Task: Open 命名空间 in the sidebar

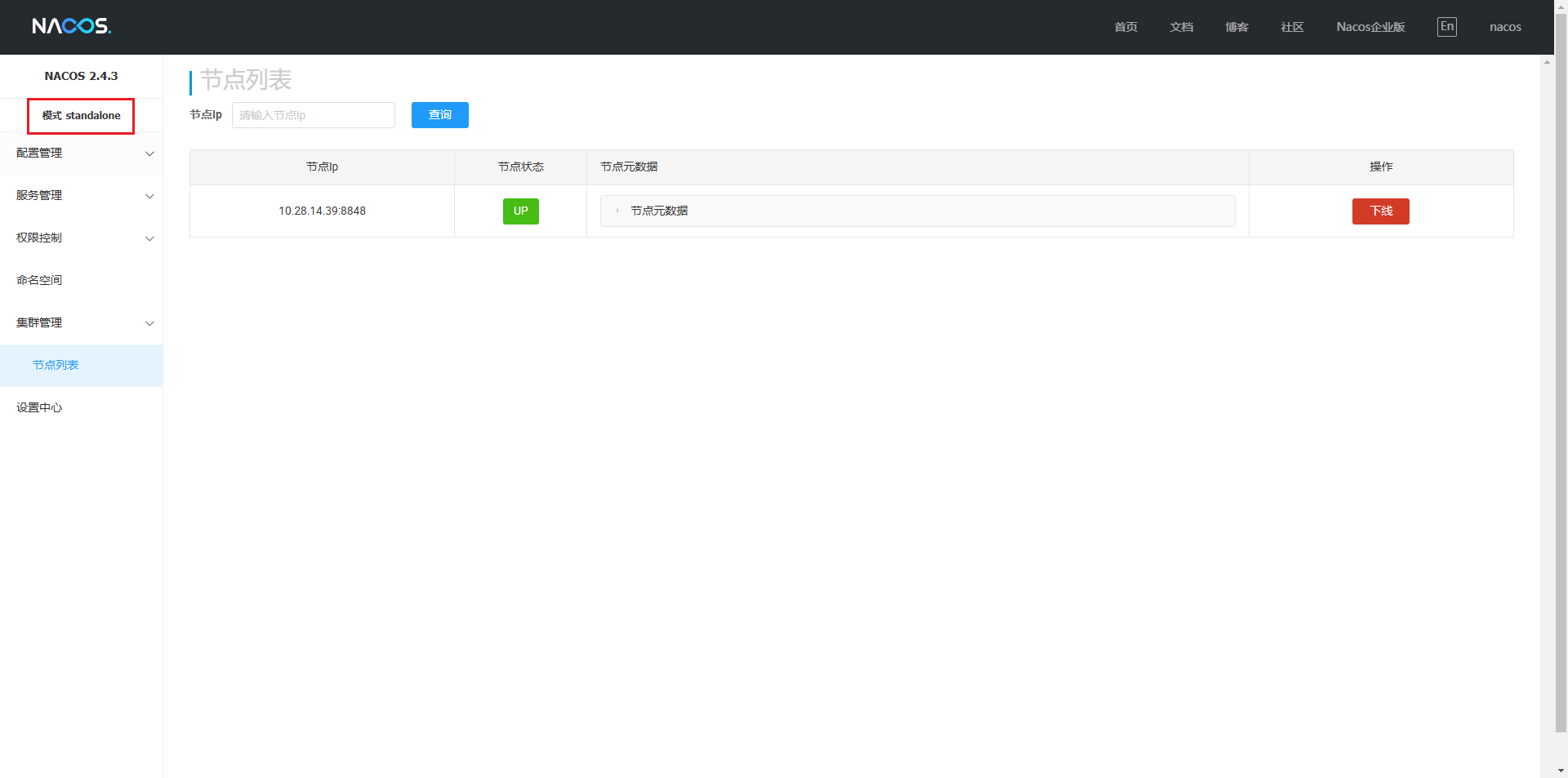Action: 39,280
